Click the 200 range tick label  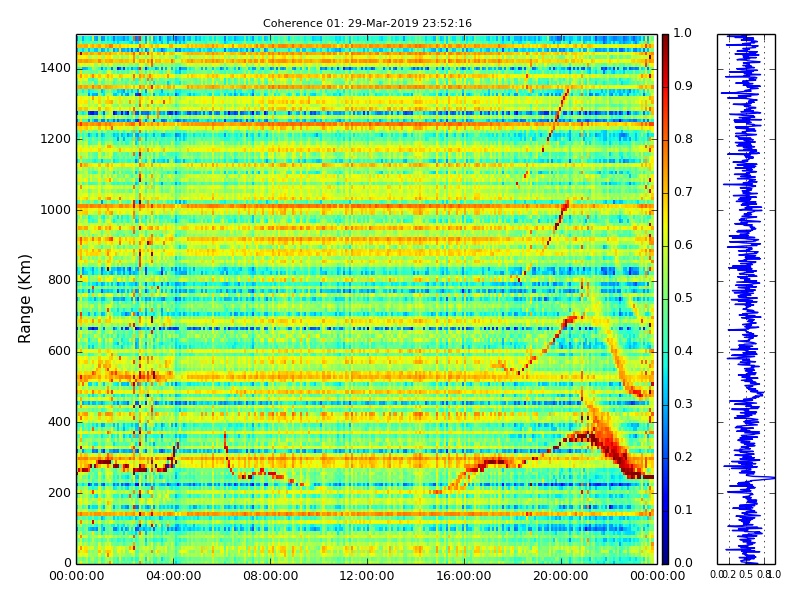click(x=59, y=493)
